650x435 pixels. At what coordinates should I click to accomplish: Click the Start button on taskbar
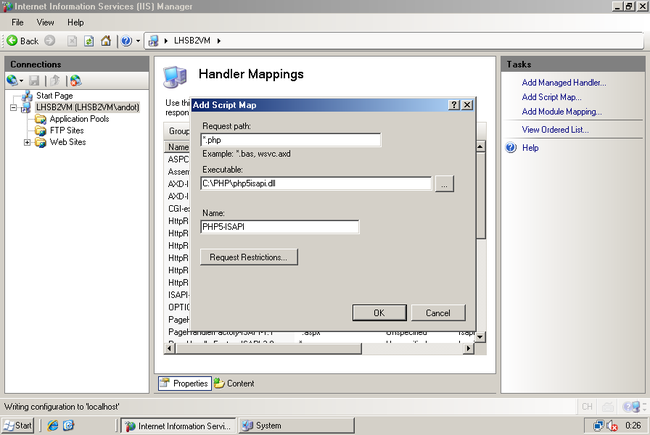[x=17, y=425]
